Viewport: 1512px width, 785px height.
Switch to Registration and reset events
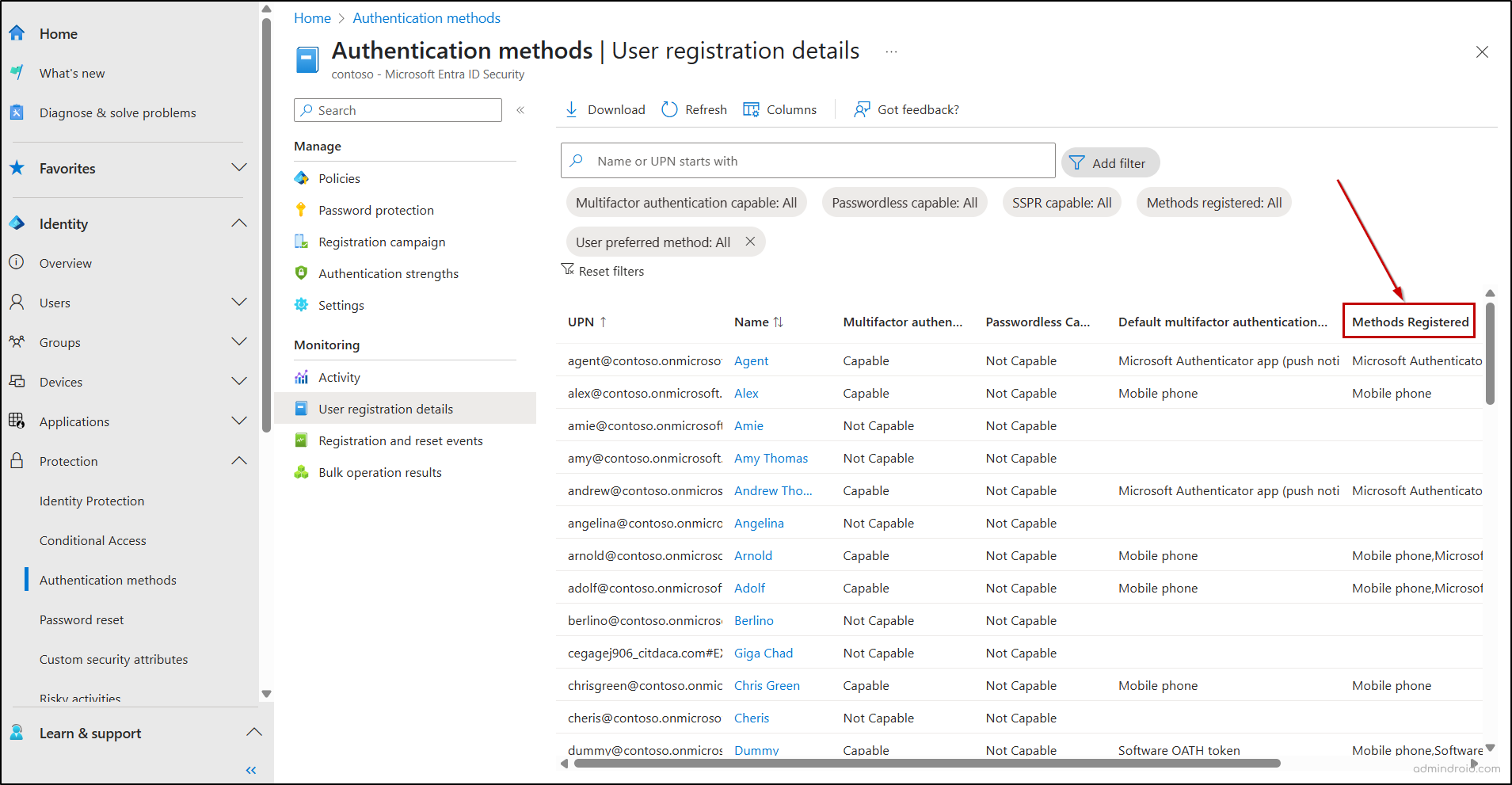pyautogui.click(x=400, y=440)
